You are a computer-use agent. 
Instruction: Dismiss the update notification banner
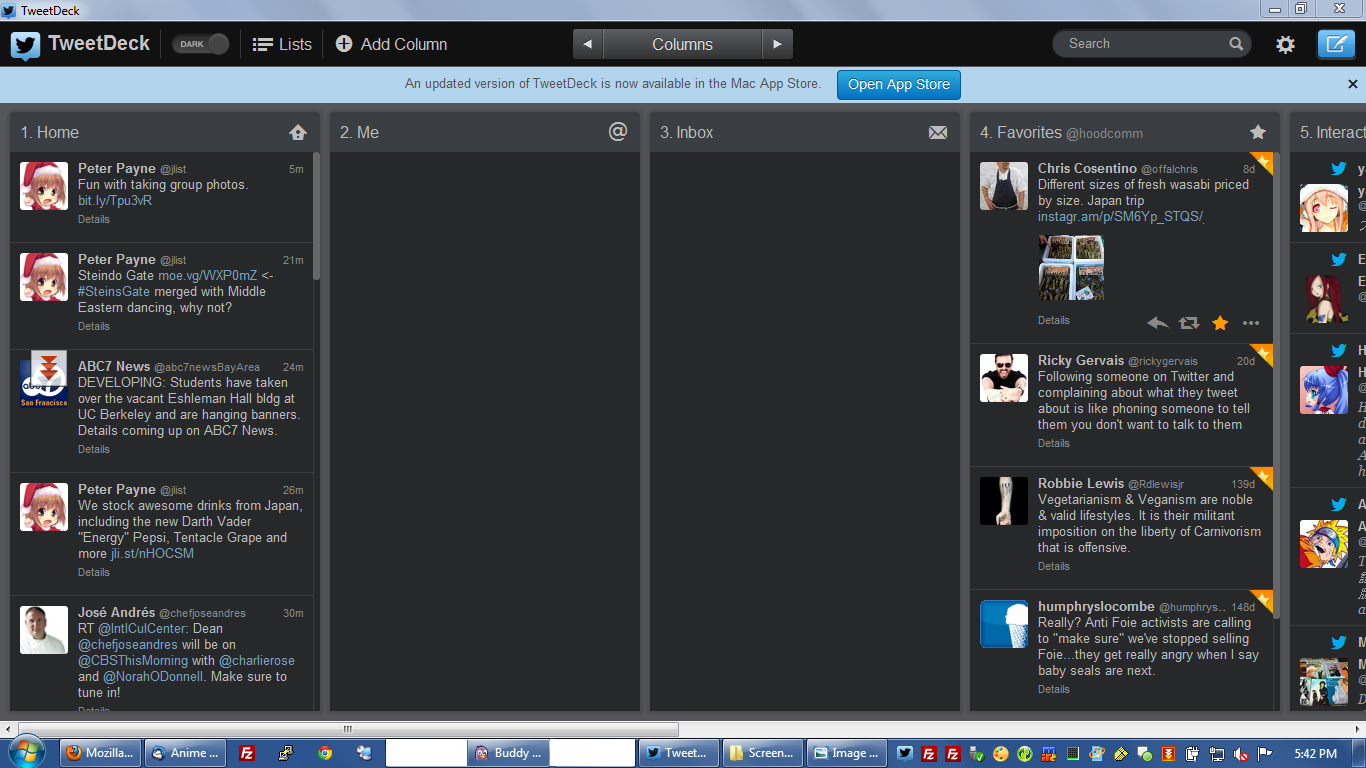[x=1353, y=84]
